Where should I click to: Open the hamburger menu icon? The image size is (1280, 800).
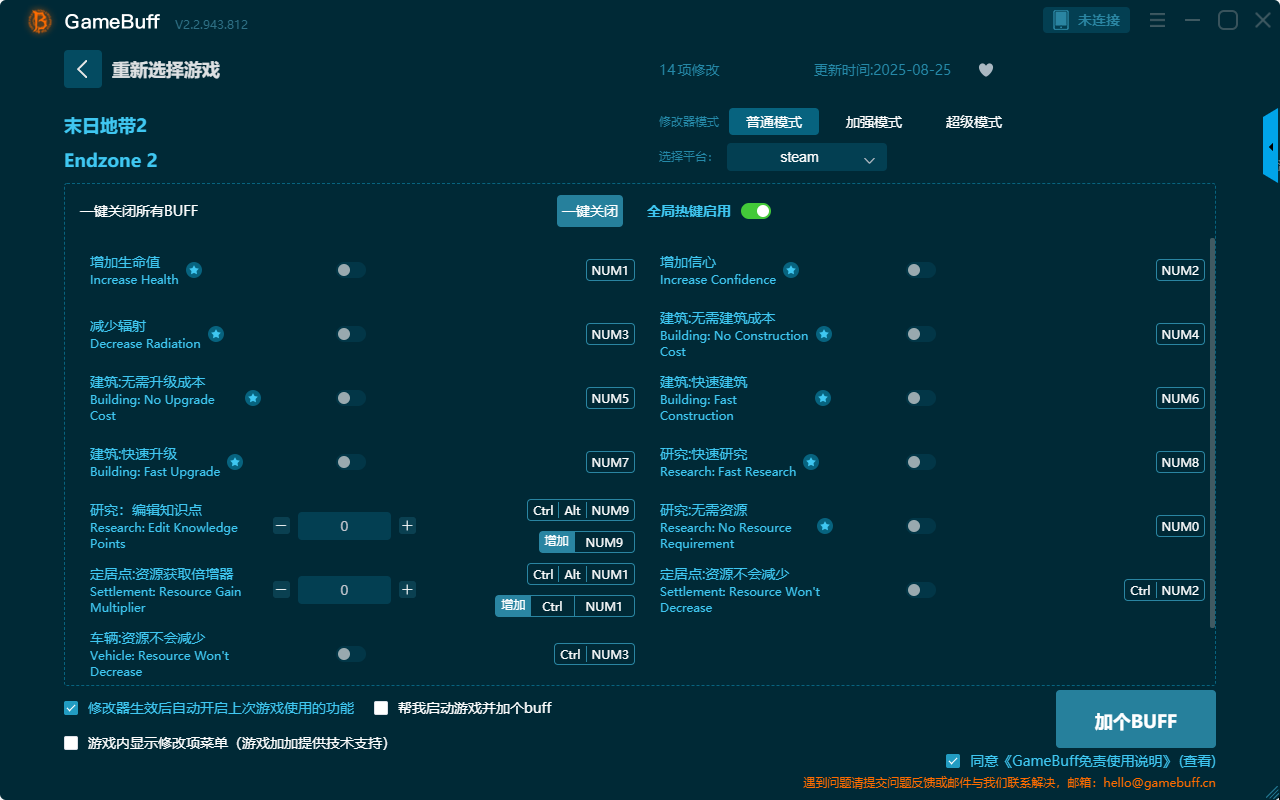tap(1157, 20)
